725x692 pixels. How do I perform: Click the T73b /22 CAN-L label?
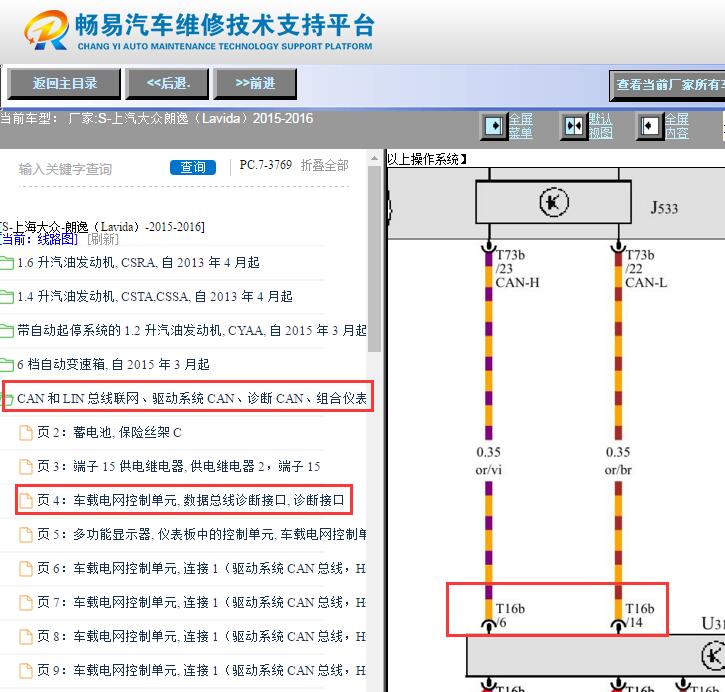click(646, 269)
